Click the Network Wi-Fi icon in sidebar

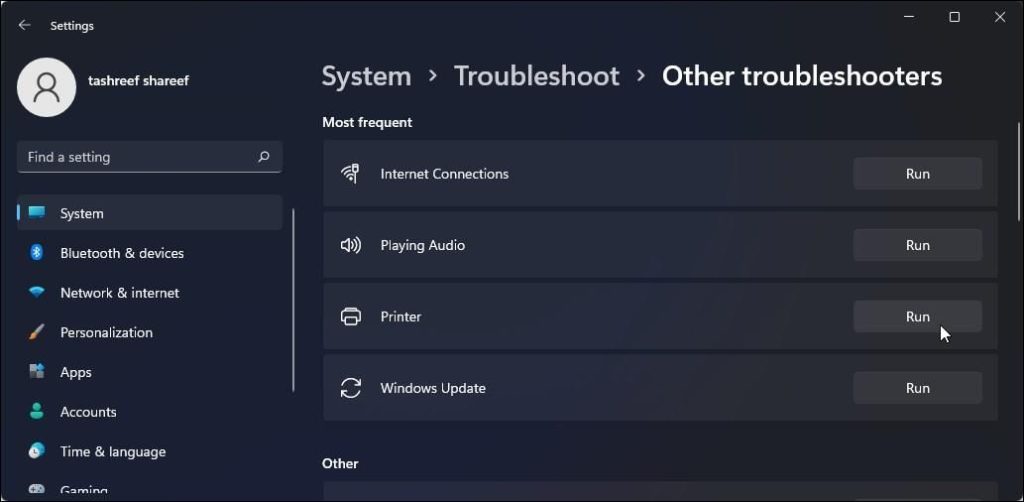37,292
